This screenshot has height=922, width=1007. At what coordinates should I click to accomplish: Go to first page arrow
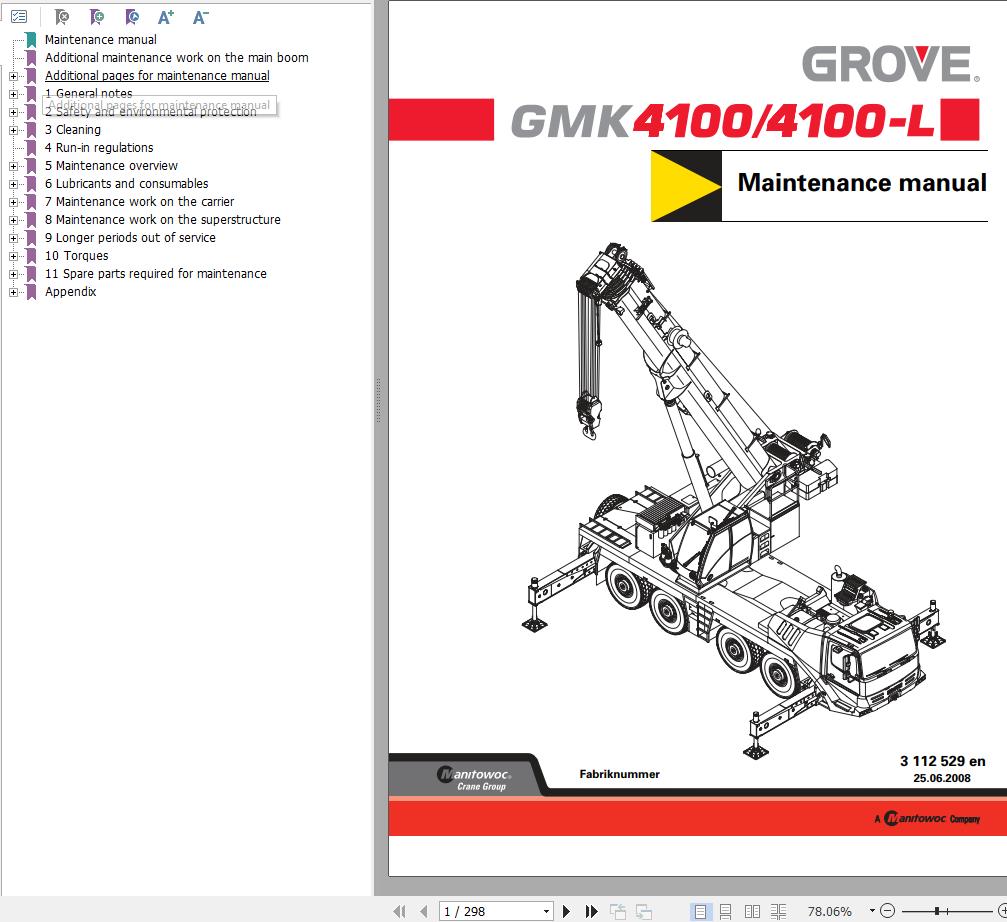click(x=399, y=911)
